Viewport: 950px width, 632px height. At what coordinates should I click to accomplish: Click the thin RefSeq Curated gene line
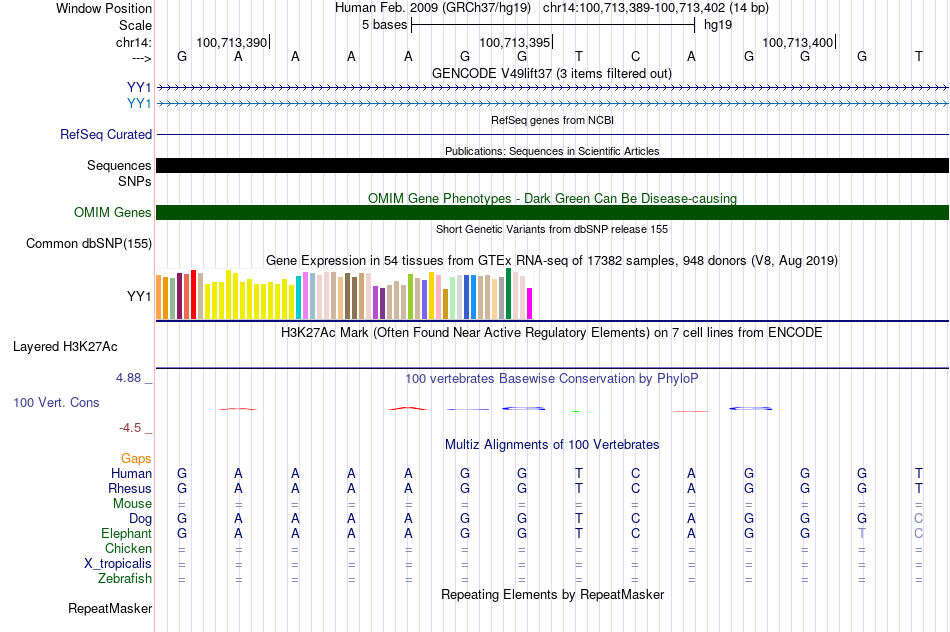(x=552, y=135)
